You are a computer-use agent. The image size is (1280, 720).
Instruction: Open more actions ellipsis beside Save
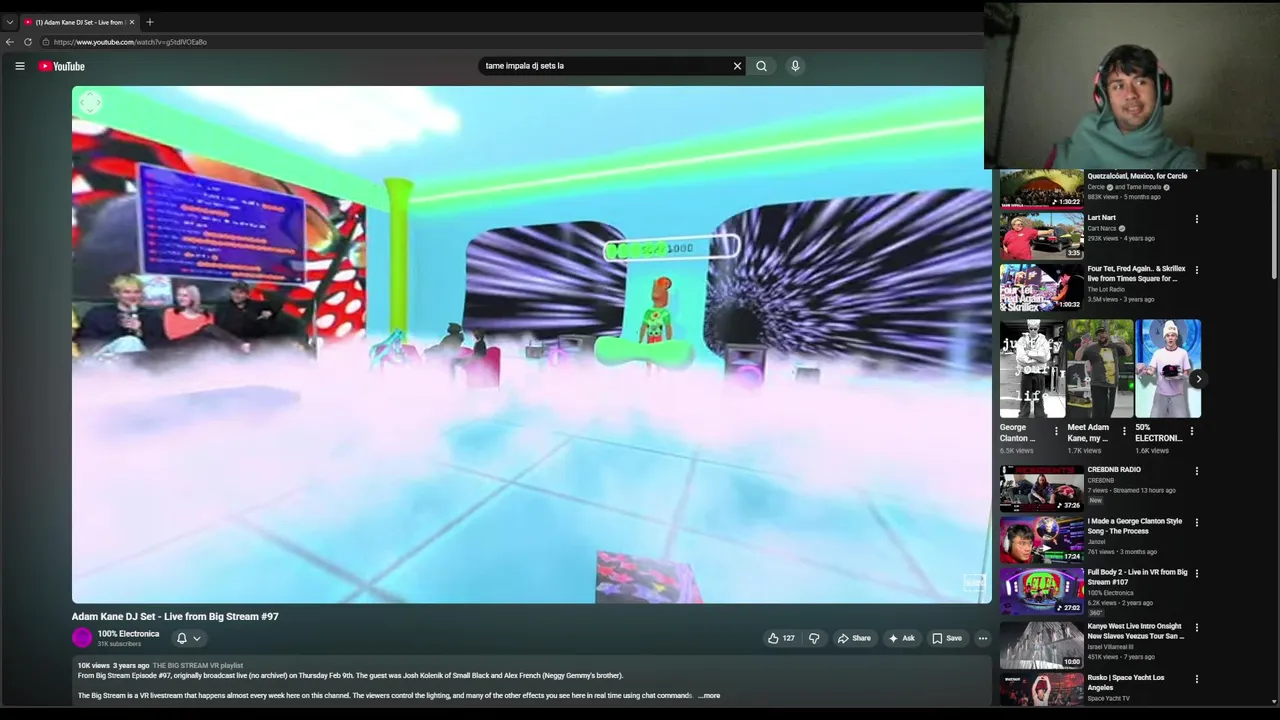coord(983,638)
